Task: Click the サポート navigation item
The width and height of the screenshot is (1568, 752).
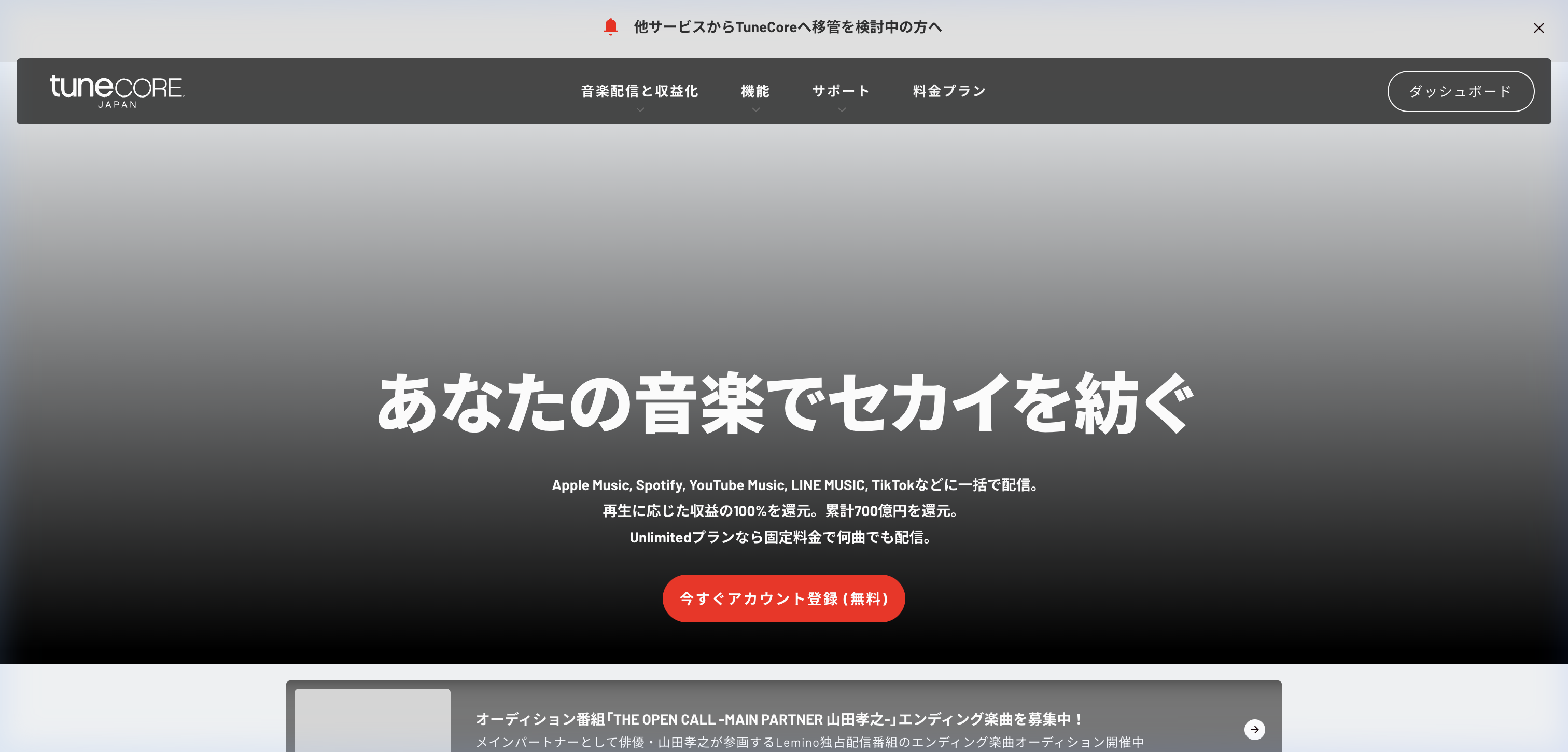Action: pyautogui.click(x=841, y=90)
